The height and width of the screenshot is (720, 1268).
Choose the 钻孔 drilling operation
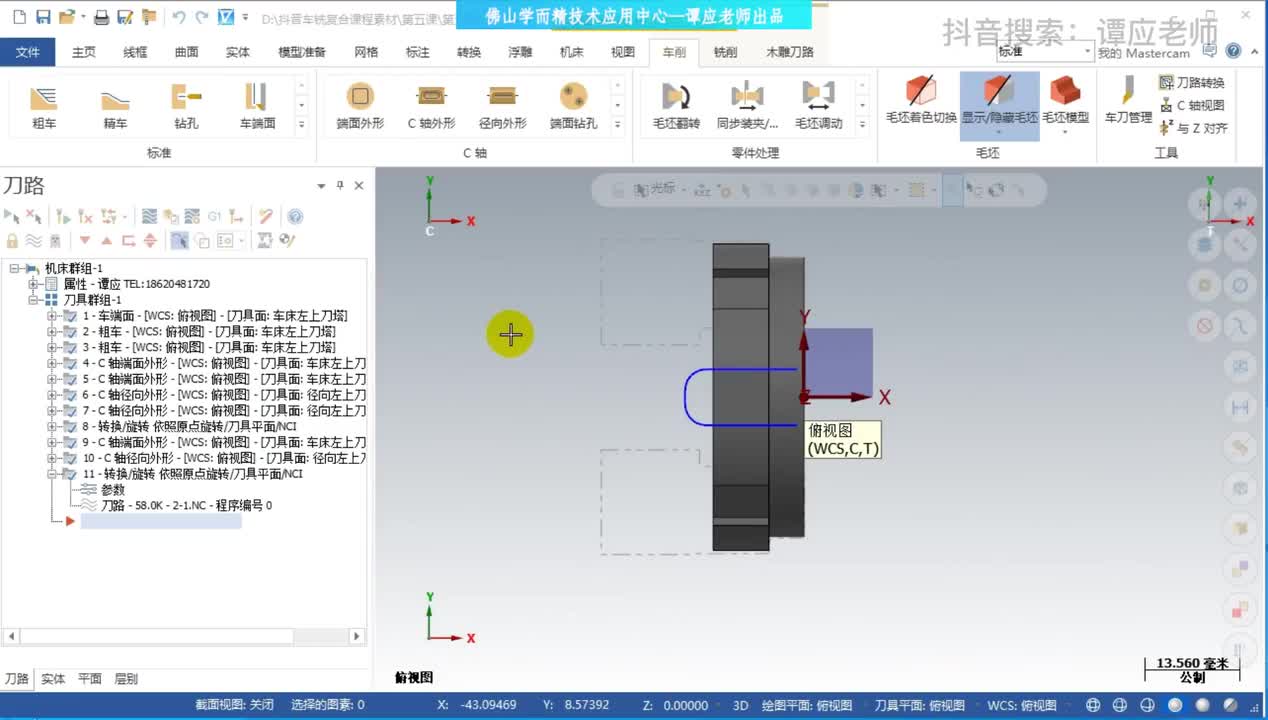coord(186,107)
